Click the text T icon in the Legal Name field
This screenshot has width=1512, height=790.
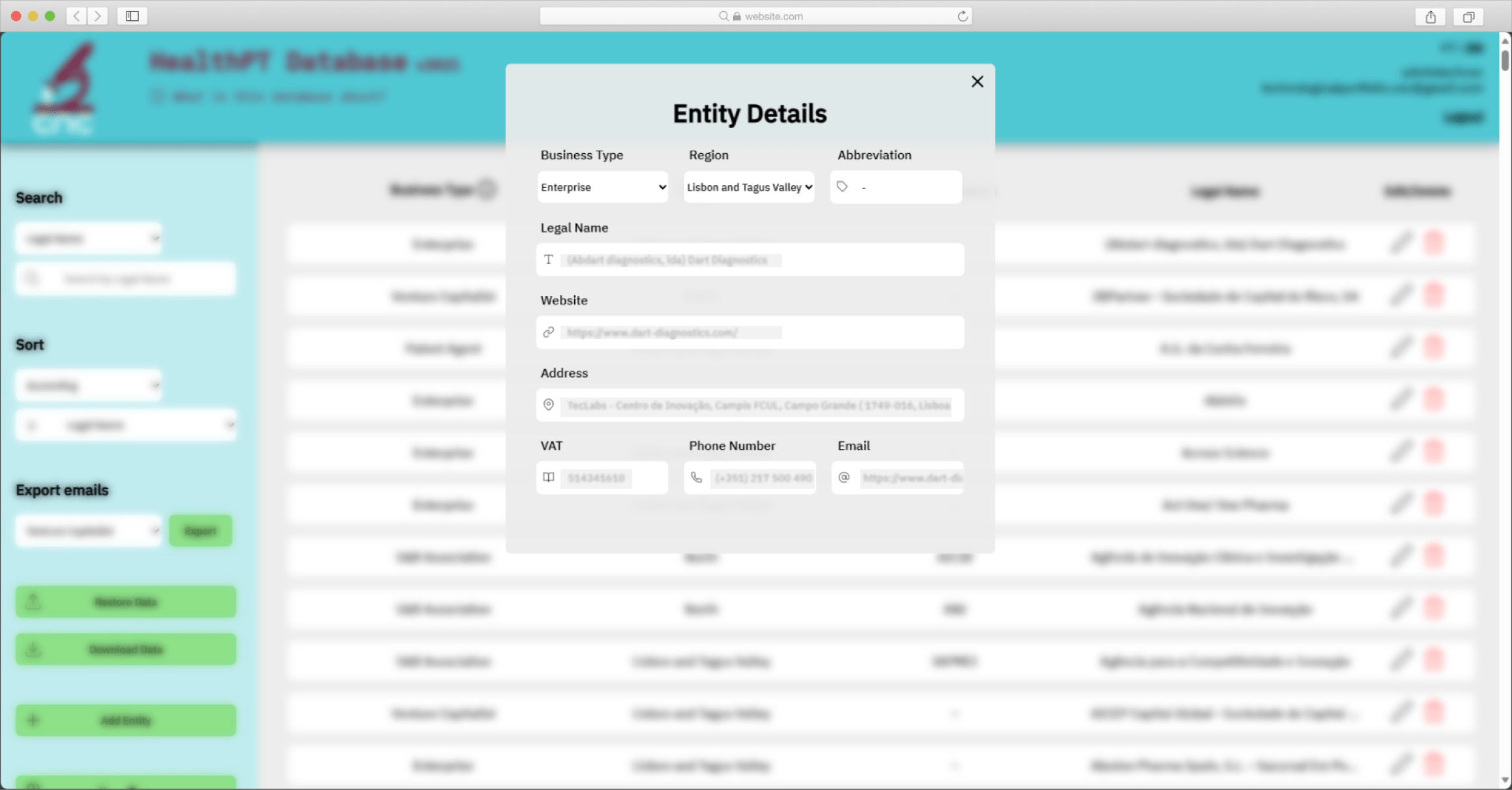(x=549, y=259)
